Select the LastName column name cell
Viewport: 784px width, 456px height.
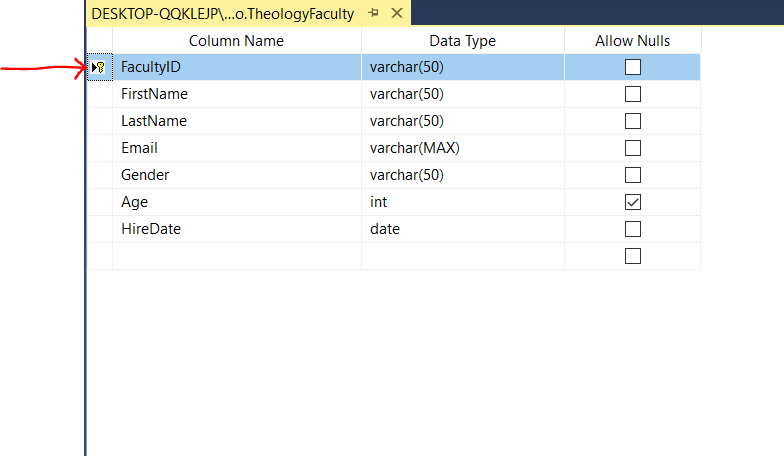click(236, 121)
